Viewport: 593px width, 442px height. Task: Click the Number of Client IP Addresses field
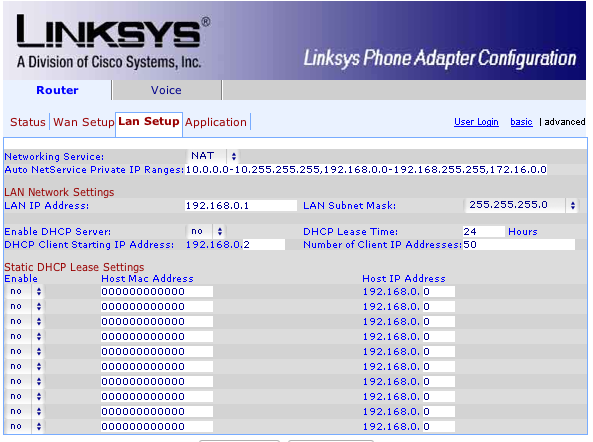[x=519, y=245]
